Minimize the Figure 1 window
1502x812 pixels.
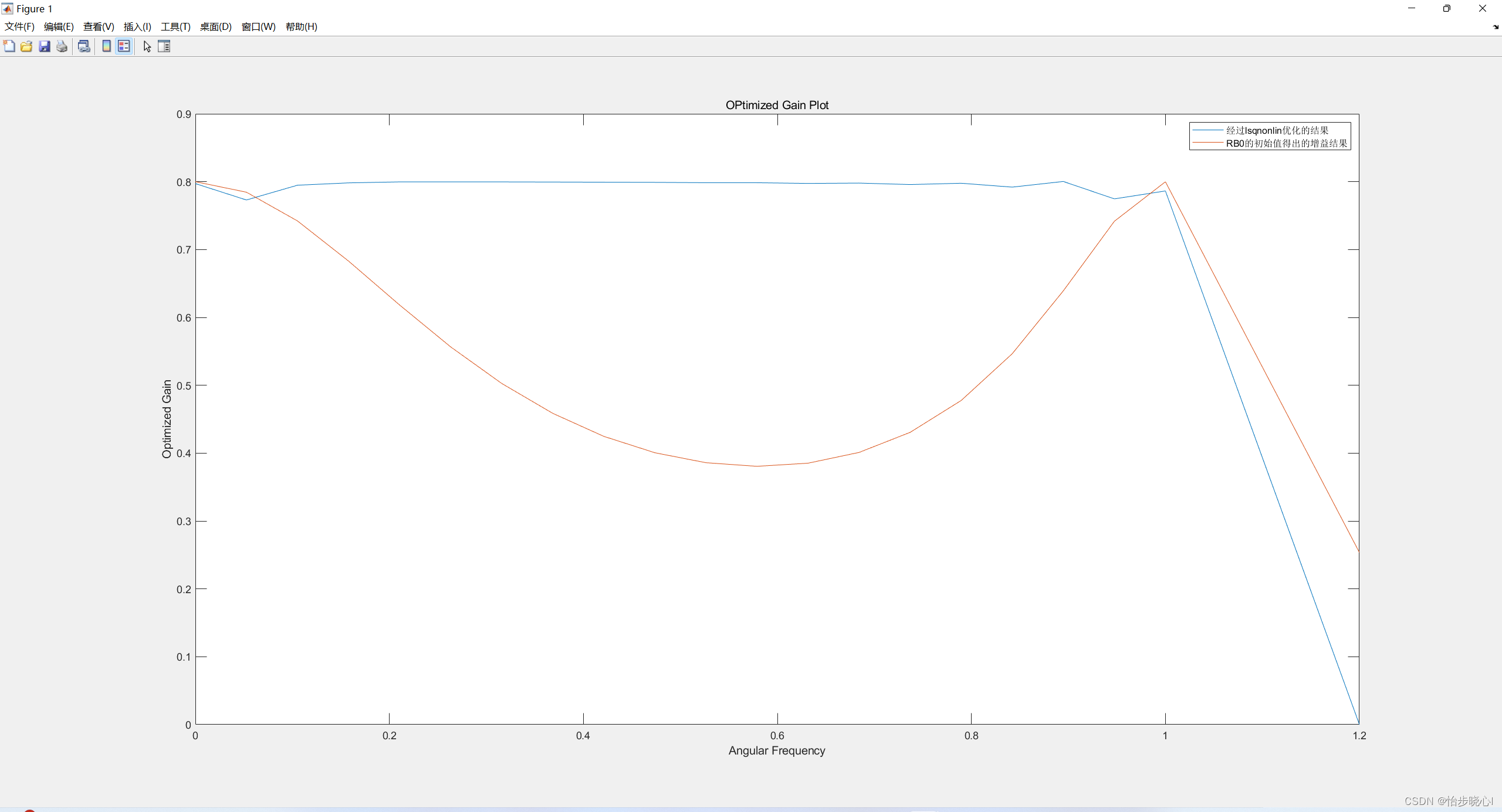[1412, 8]
